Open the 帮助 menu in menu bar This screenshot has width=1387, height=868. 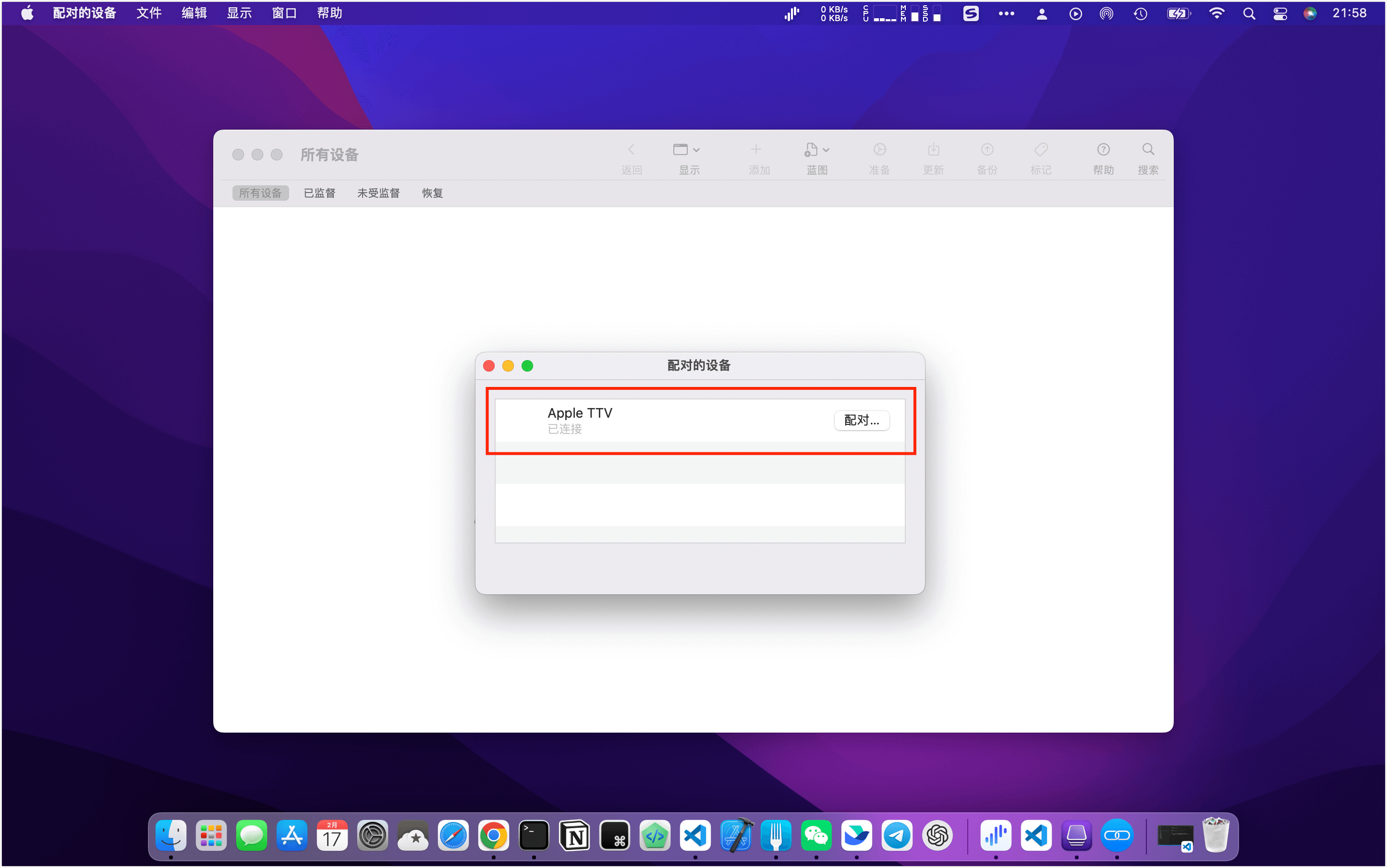329,13
